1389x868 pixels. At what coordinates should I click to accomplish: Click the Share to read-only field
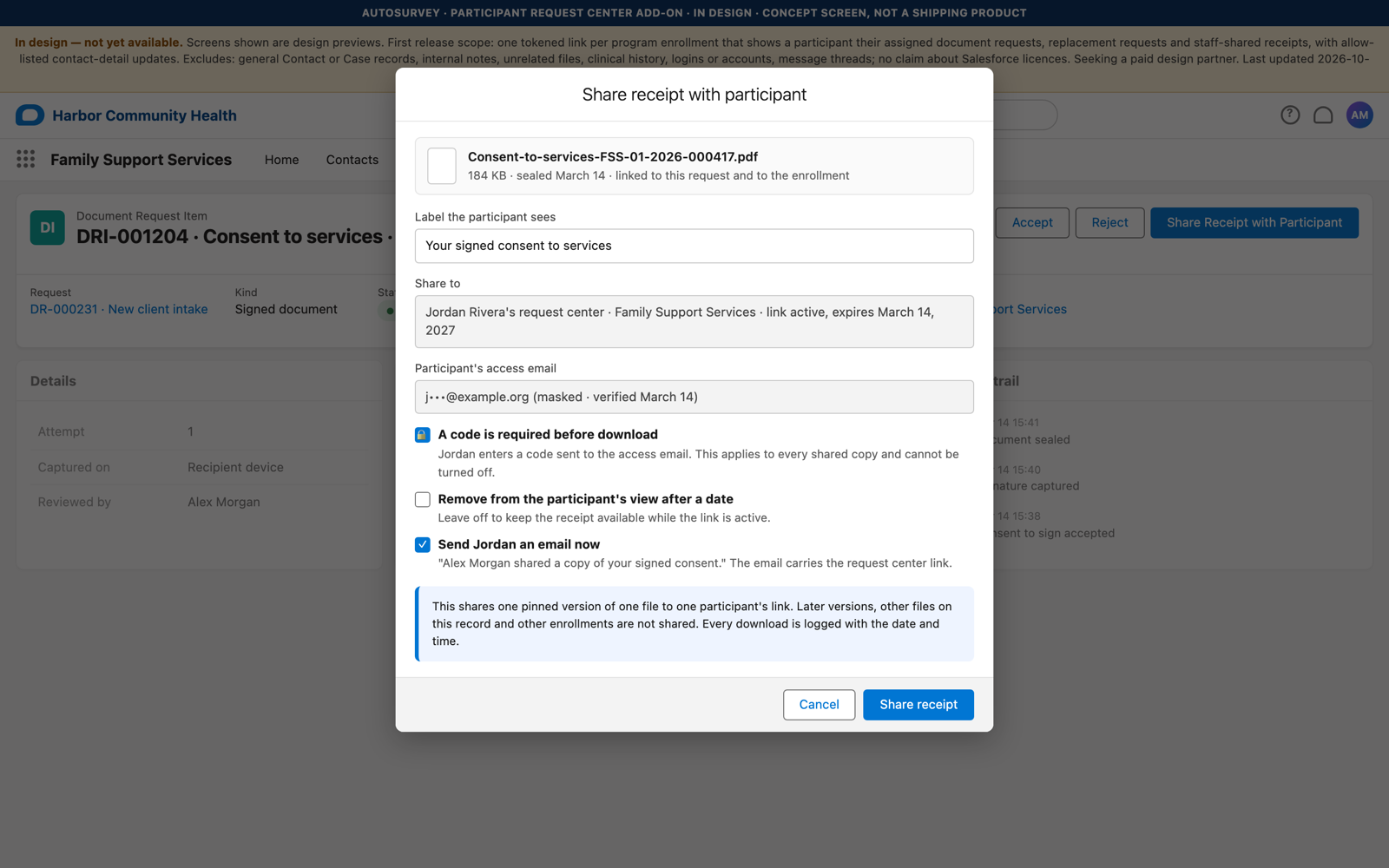click(x=694, y=321)
